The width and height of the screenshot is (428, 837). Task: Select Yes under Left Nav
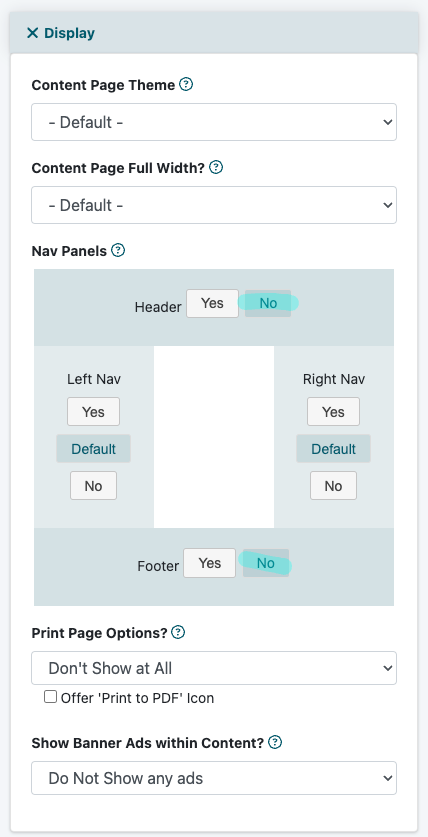[x=93, y=412]
